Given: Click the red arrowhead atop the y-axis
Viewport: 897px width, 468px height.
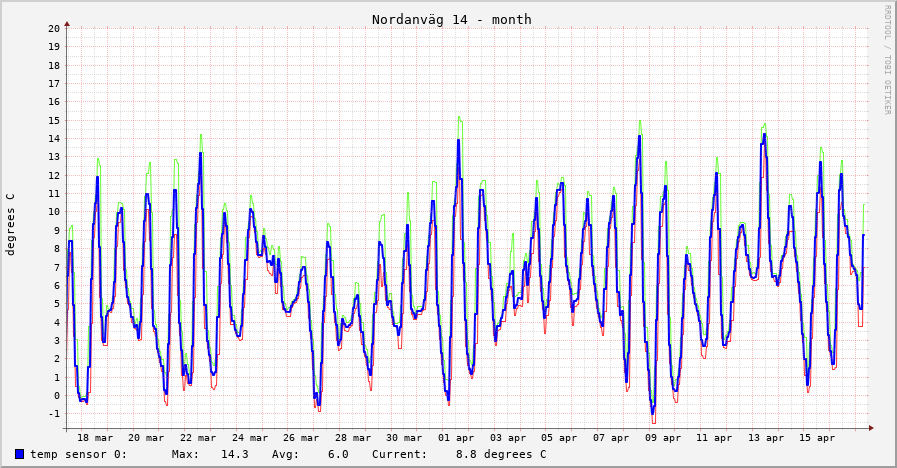Looking at the screenshot, I should tap(67, 22).
